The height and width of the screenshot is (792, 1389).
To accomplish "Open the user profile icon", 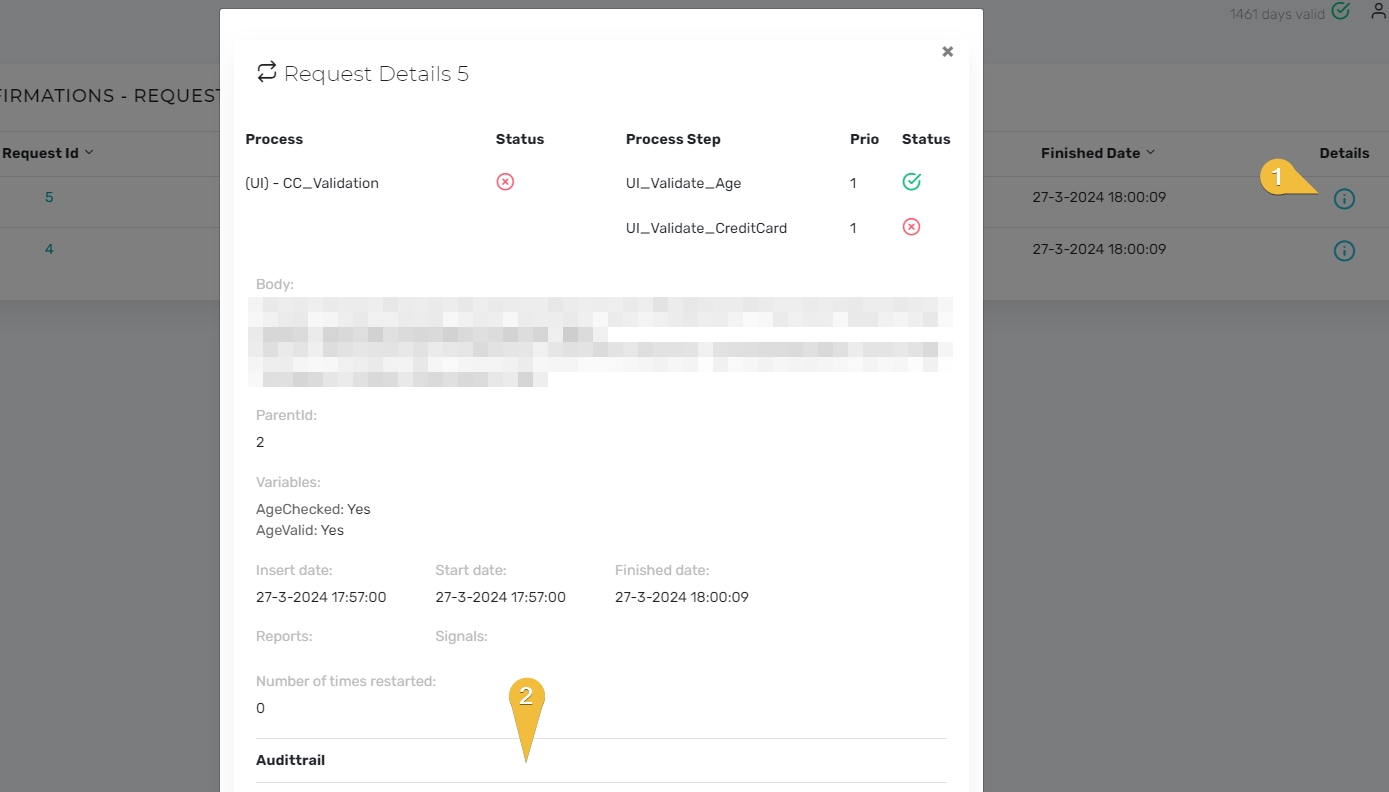I will [x=1379, y=10].
